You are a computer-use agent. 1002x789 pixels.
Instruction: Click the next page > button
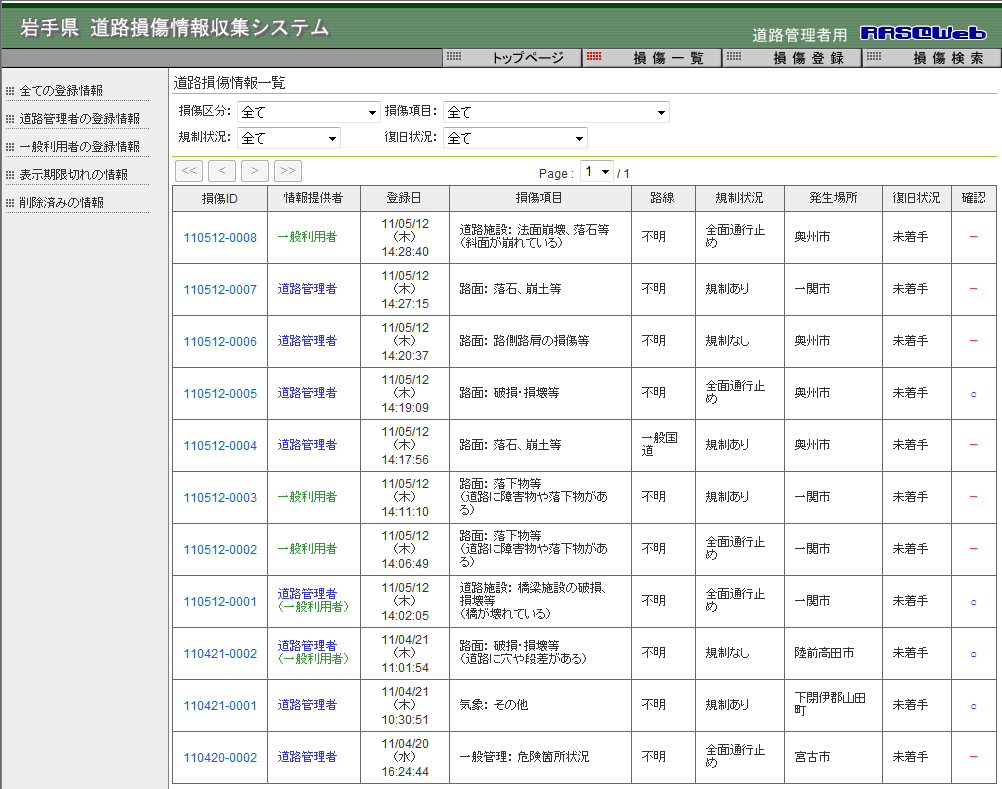pos(255,170)
